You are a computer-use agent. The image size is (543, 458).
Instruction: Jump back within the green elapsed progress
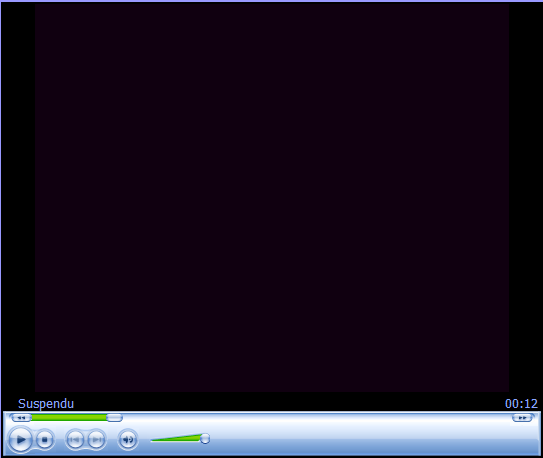point(69,418)
